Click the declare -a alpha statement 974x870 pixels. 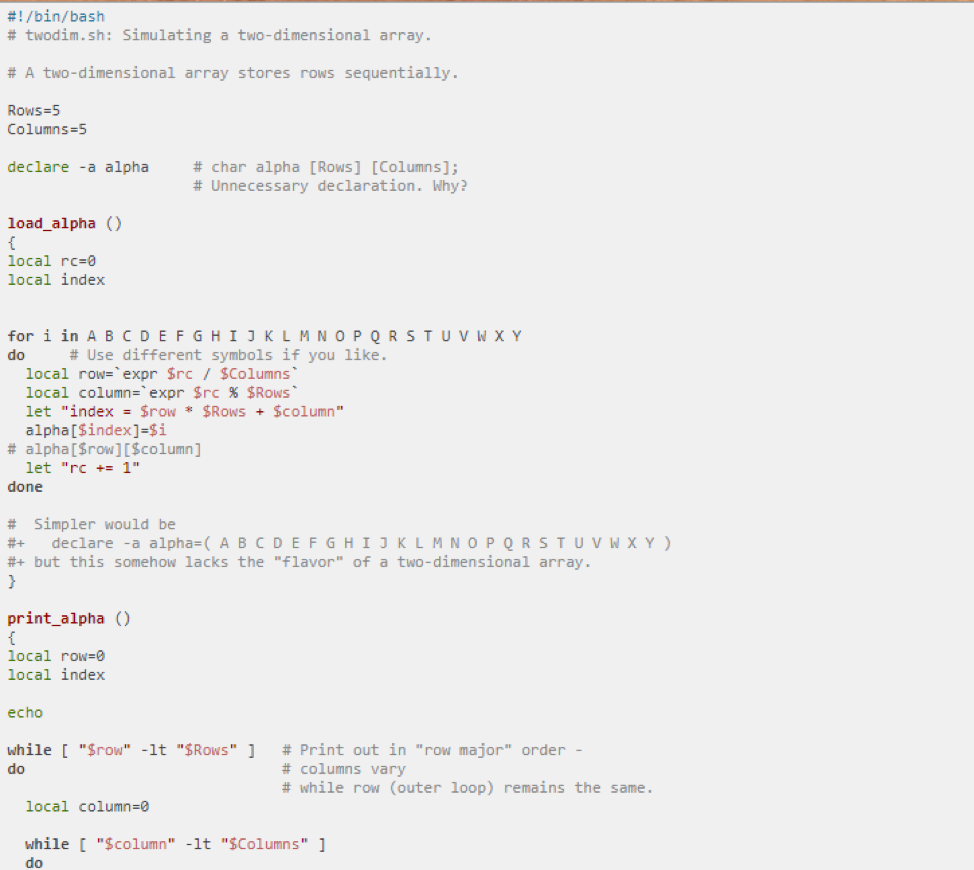(x=78, y=167)
